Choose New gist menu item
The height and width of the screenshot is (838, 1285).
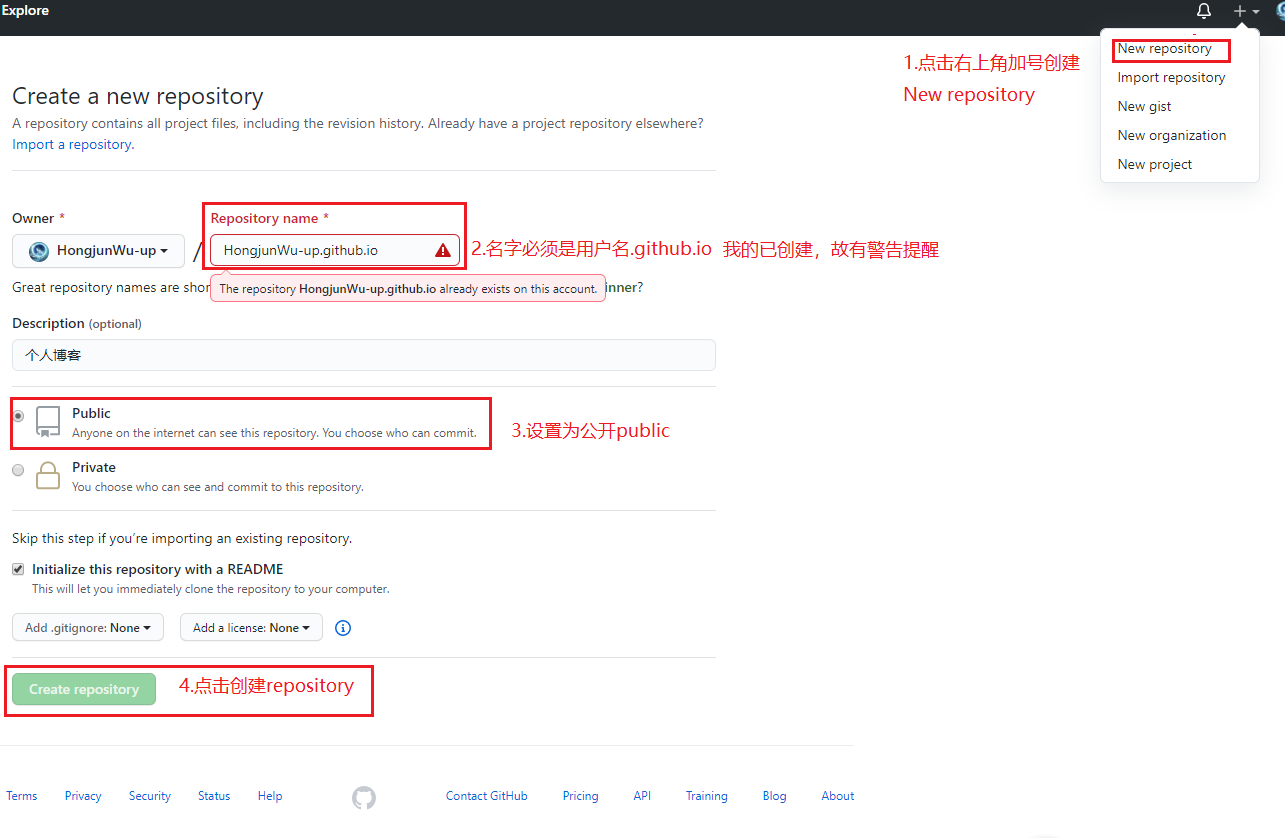(1144, 106)
